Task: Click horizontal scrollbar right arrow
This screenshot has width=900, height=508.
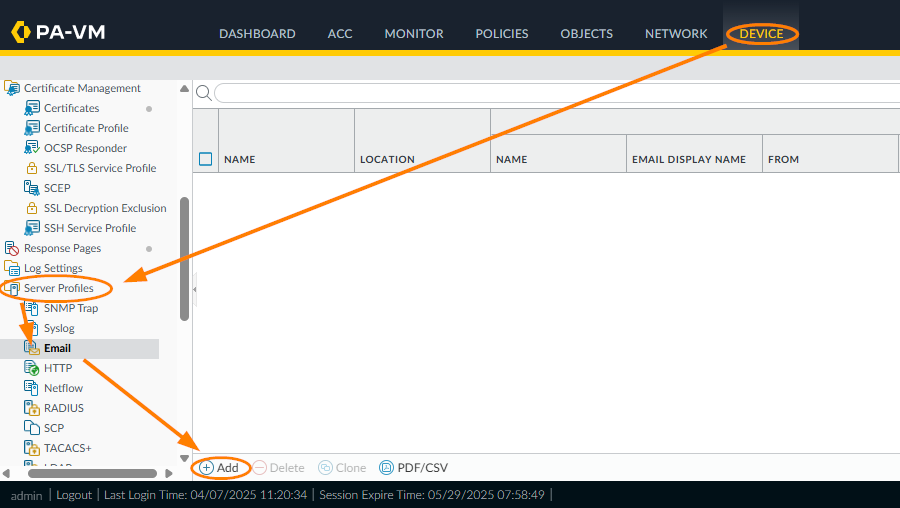Action: [169, 474]
